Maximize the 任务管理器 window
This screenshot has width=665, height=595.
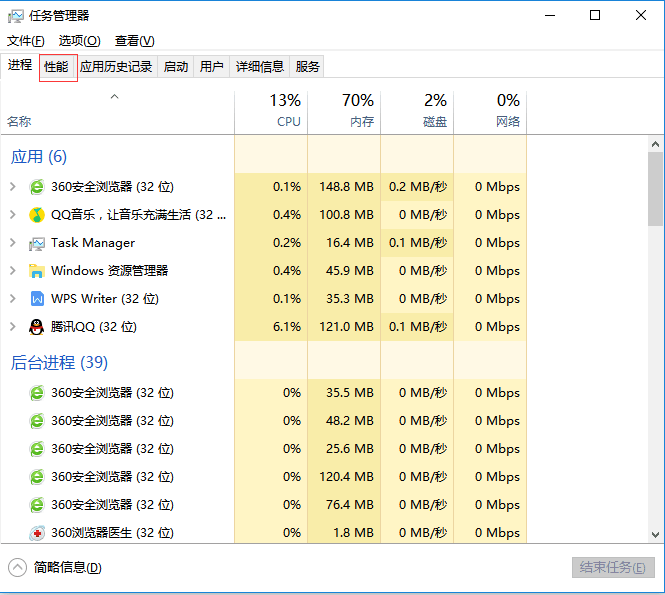click(595, 16)
